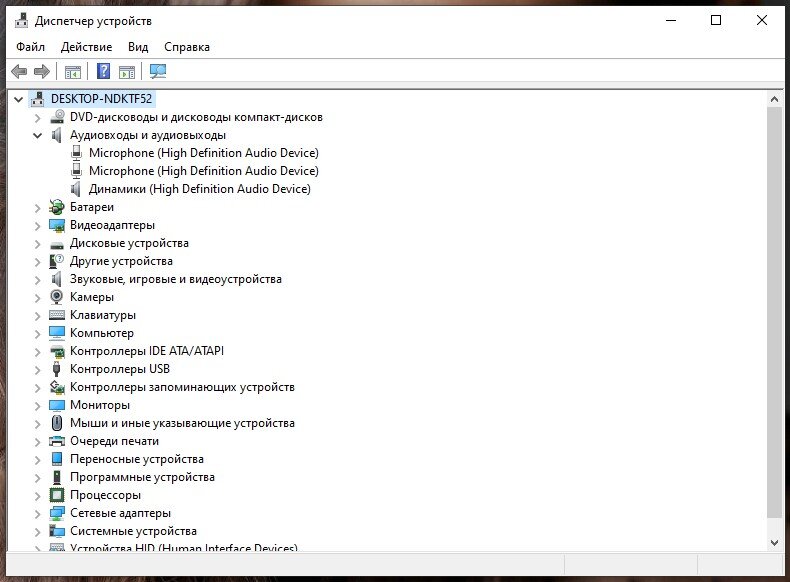This screenshot has width=790, height=582.
Task: Expand the Сетевые адаптеры category chevron
Action: (x=37, y=513)
